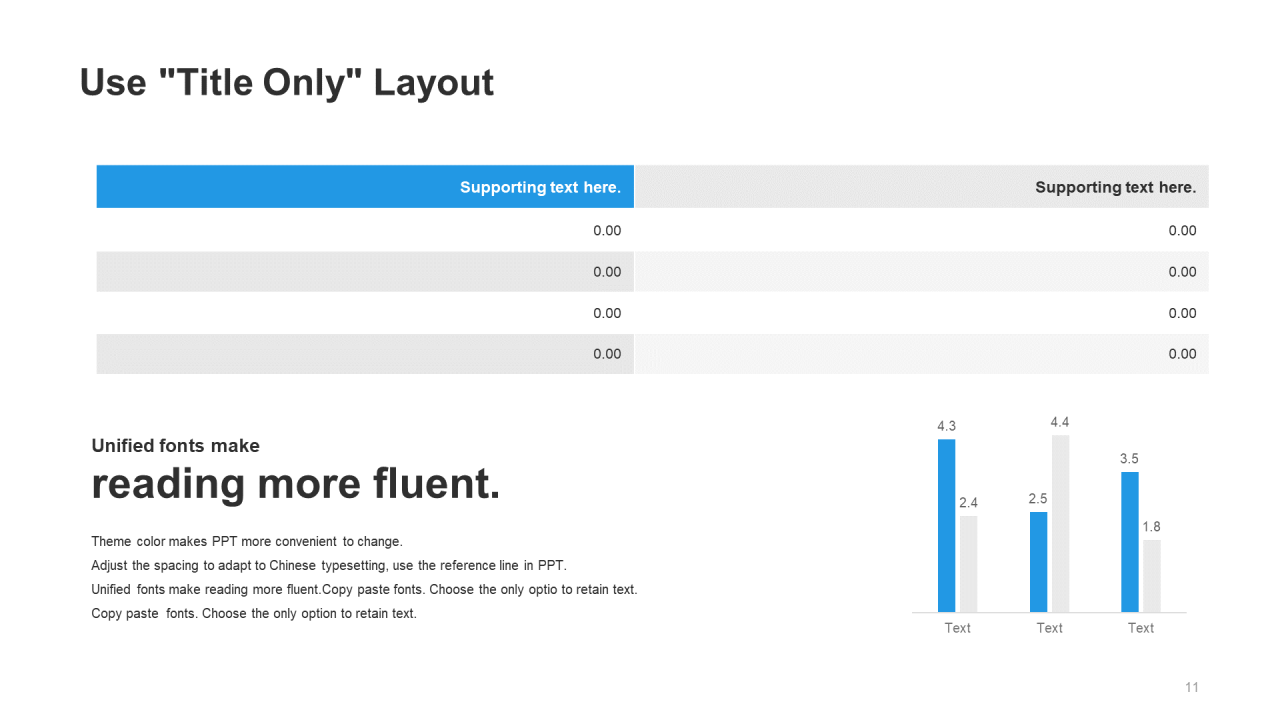The width and height of the screenshot is (1280, 720).
Task: Select the slide title 'Use "Title Only" Layout'
Action: point(287,82)
